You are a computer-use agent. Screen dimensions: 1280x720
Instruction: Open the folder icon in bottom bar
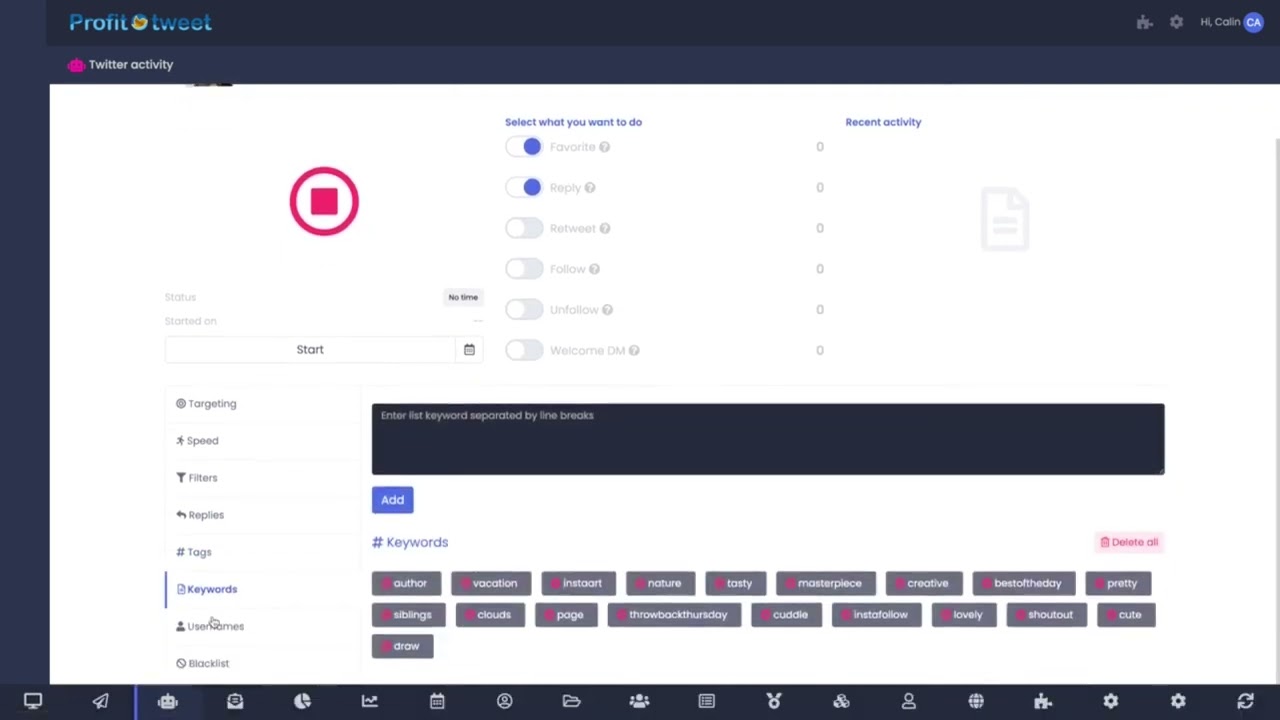(x=572, y=701)
